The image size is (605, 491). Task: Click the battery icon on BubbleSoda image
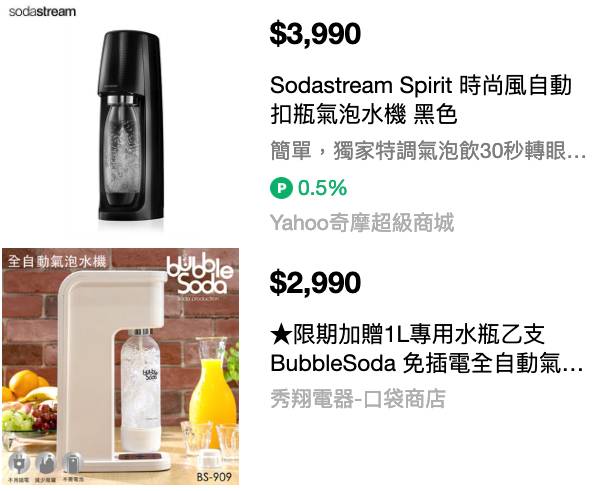72,462
